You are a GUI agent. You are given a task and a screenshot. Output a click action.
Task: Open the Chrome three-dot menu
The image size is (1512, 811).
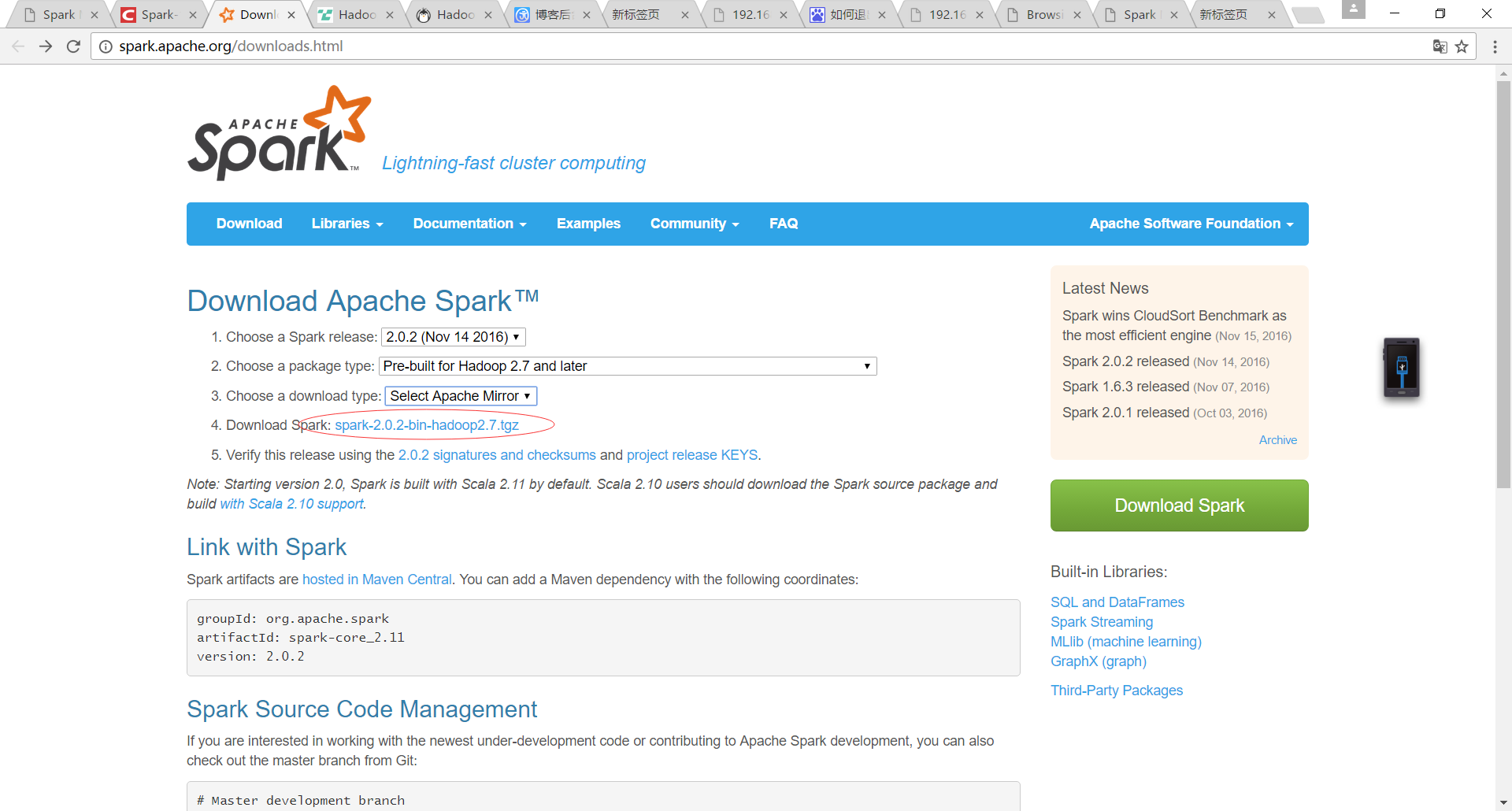click(1495, 46)
